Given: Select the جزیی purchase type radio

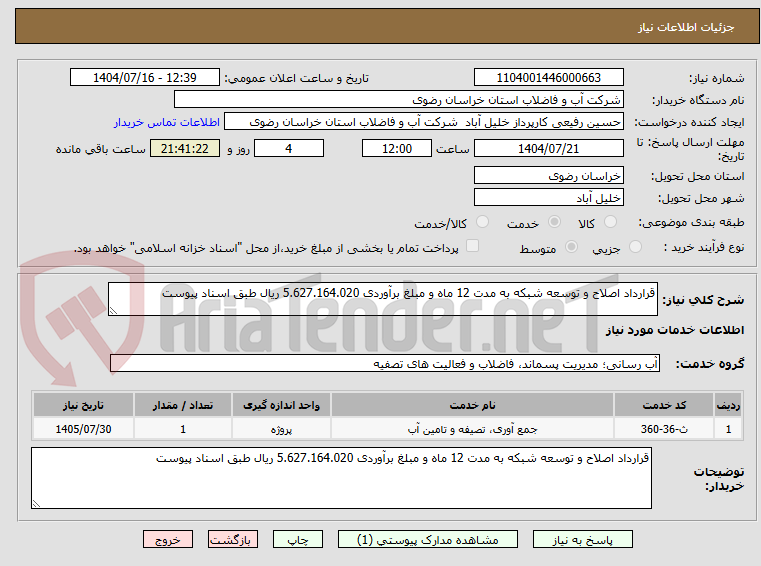Looking at the screenshot, I should click(635, 247).
